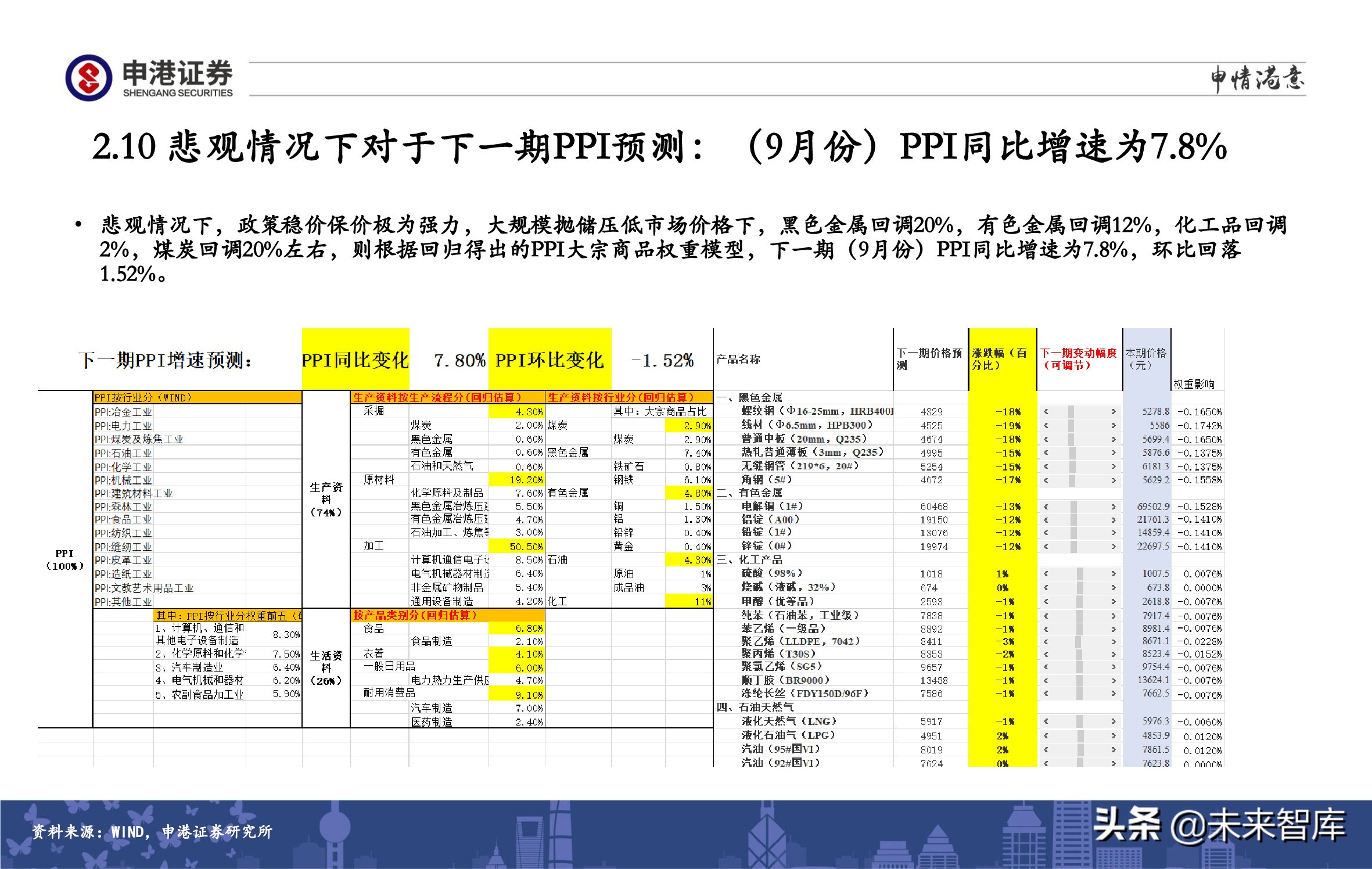Screen dimensions: 1372x869
Task: Click the -1.52% forecast value
Action: [663, 361]
